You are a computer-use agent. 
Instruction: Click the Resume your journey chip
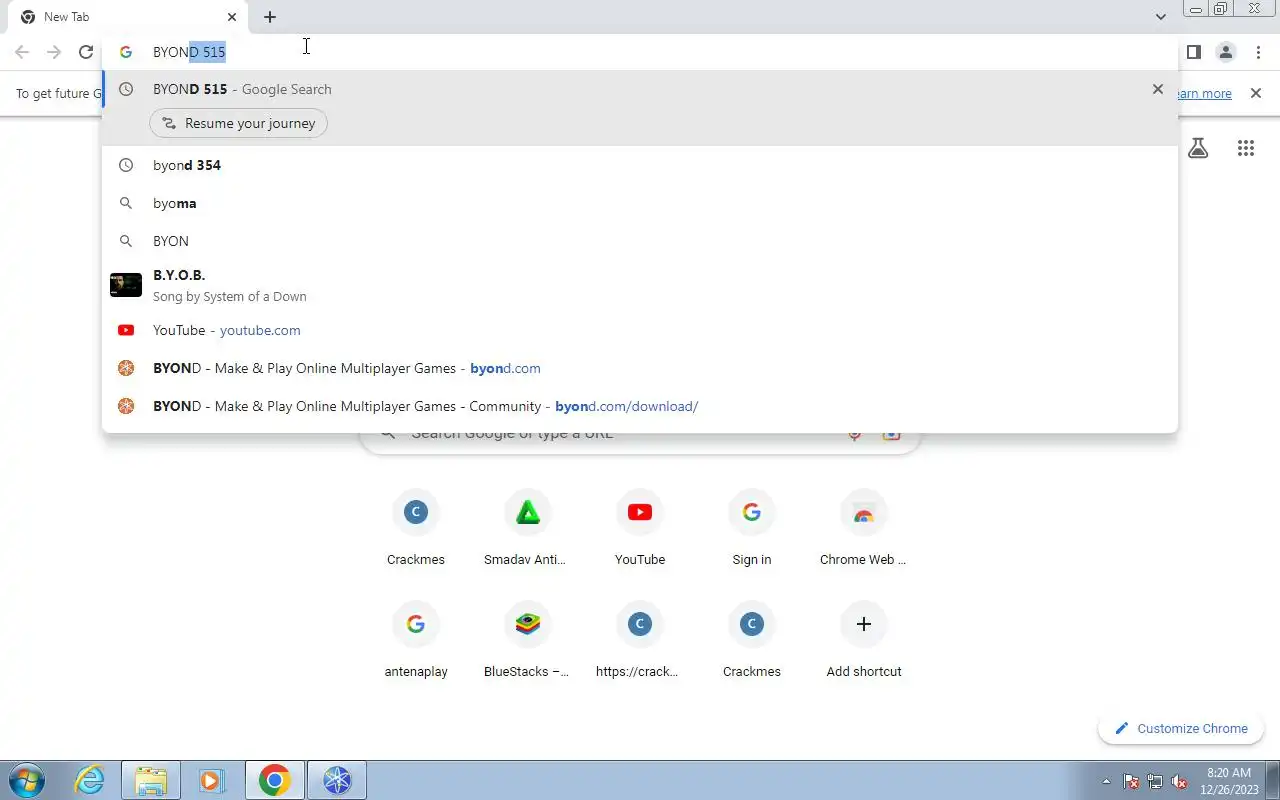(x=238, y=123)
